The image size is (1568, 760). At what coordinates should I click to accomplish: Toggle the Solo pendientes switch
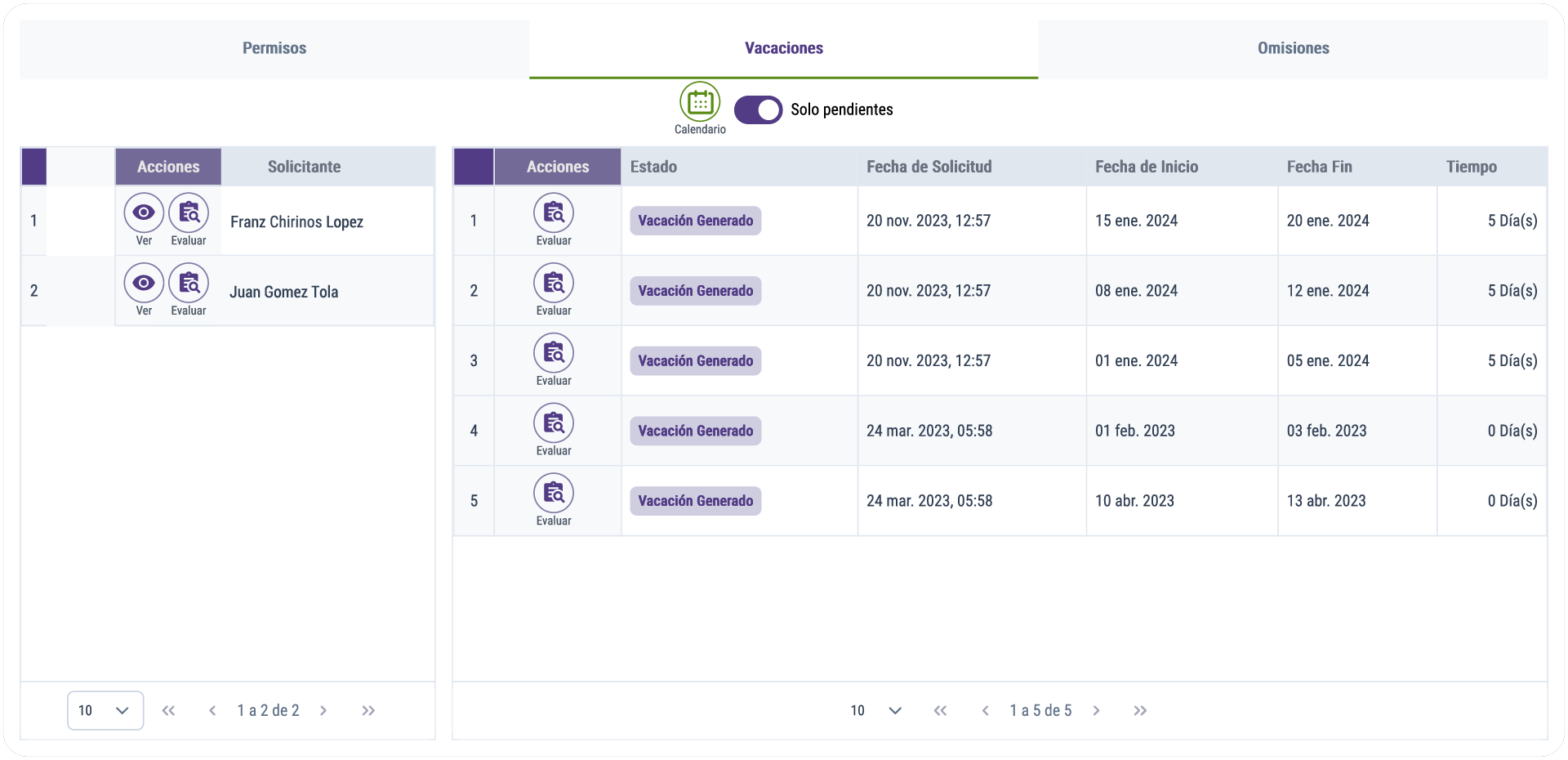758,110
